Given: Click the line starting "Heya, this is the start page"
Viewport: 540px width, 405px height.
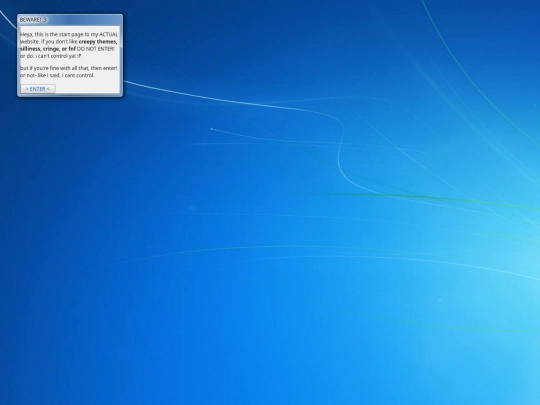Looking at the screenshot, I should 69,34.
